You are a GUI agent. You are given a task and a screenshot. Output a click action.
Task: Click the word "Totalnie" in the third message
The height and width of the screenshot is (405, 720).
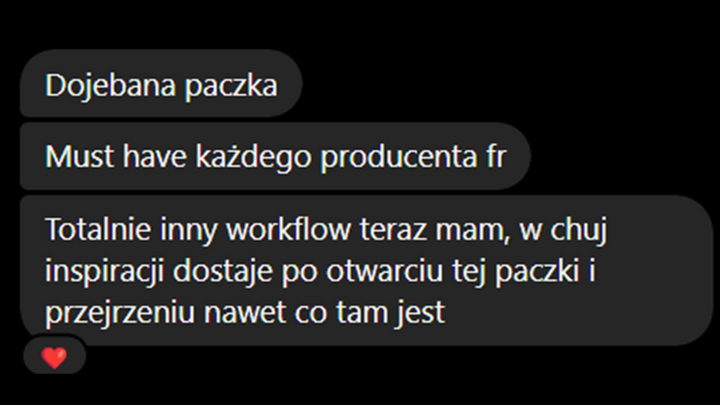[x=98, y=229]
